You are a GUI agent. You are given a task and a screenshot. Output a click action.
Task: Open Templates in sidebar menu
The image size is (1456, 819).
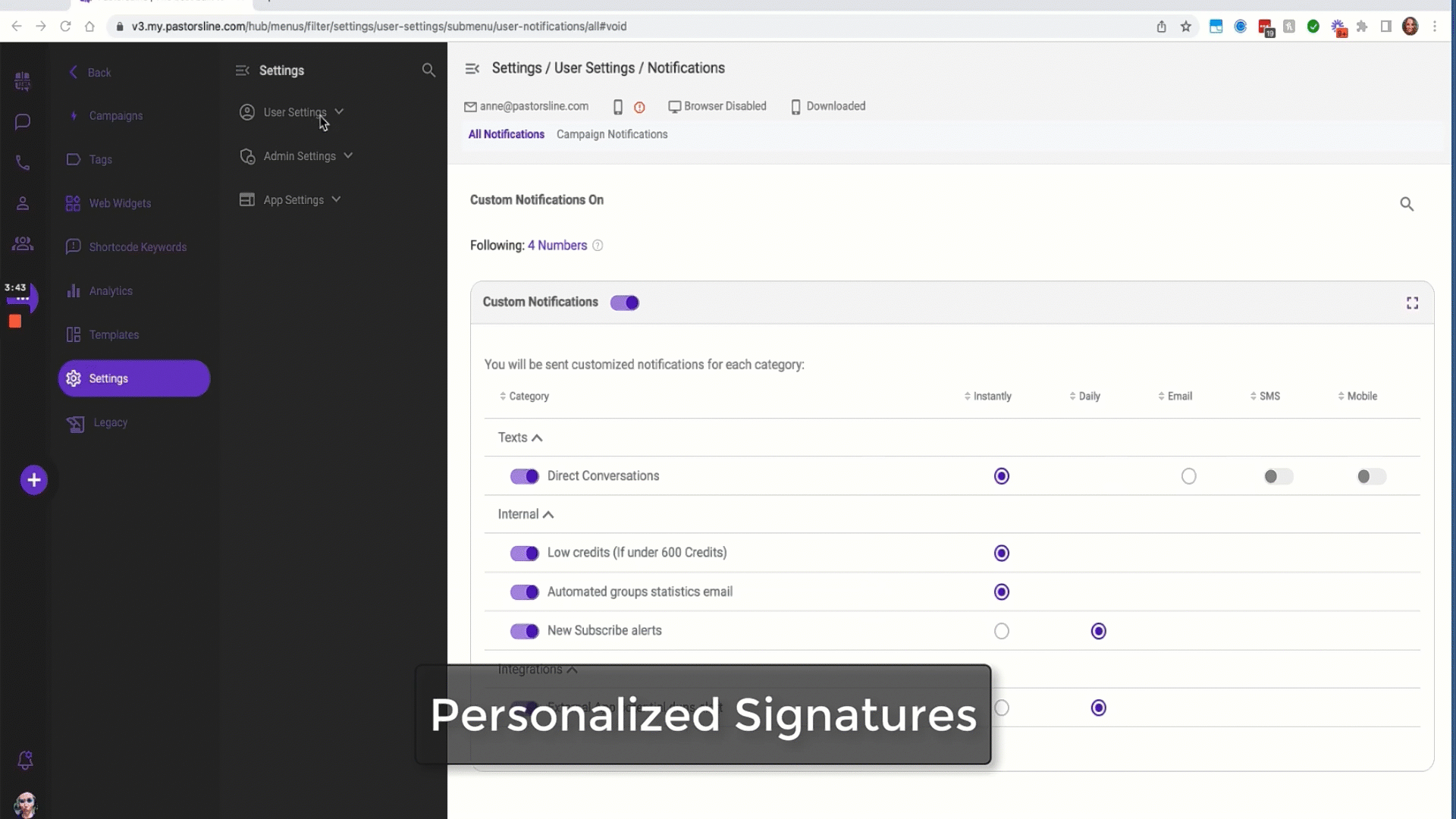(x=102, y=335)
